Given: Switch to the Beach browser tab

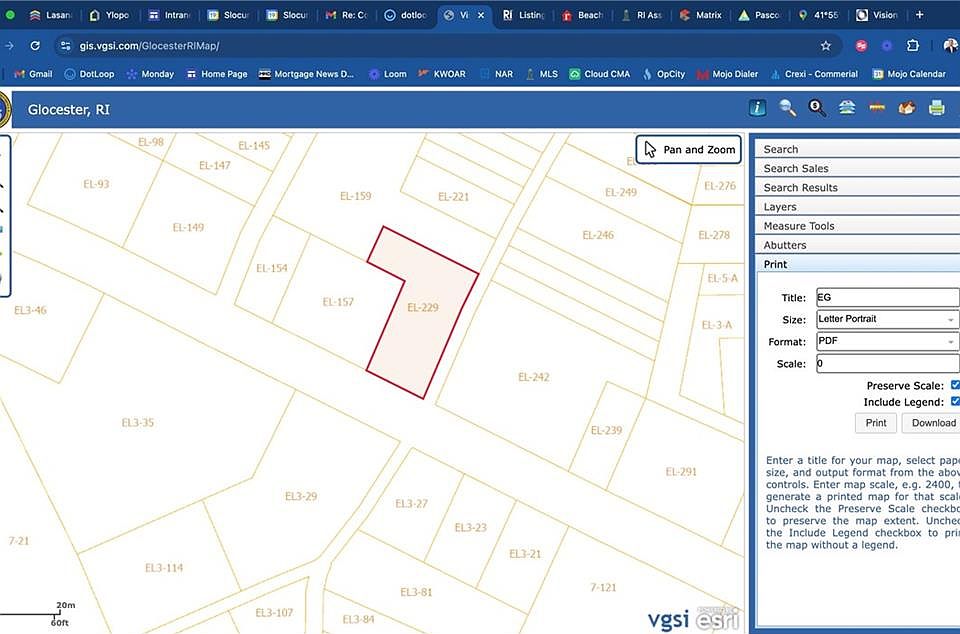Looking at the screenshot, I should pyautogui.click(x=583, y=15).
